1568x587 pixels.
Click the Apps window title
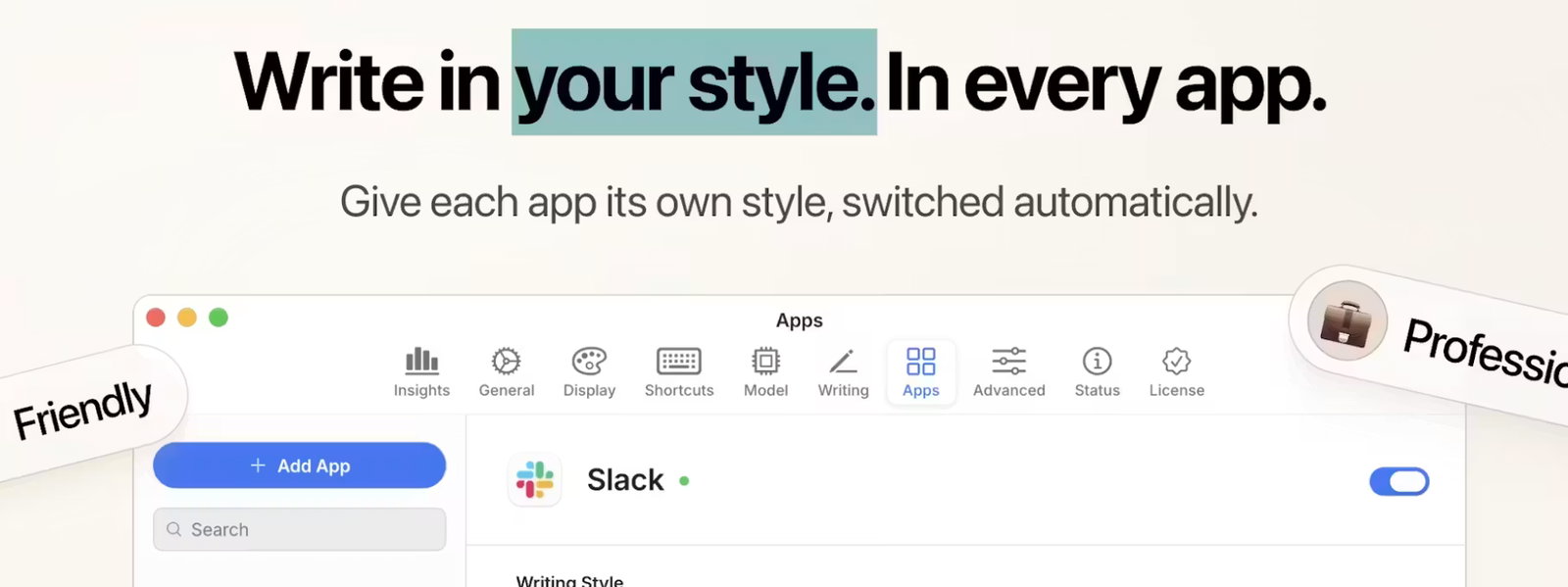coord(800,320)
